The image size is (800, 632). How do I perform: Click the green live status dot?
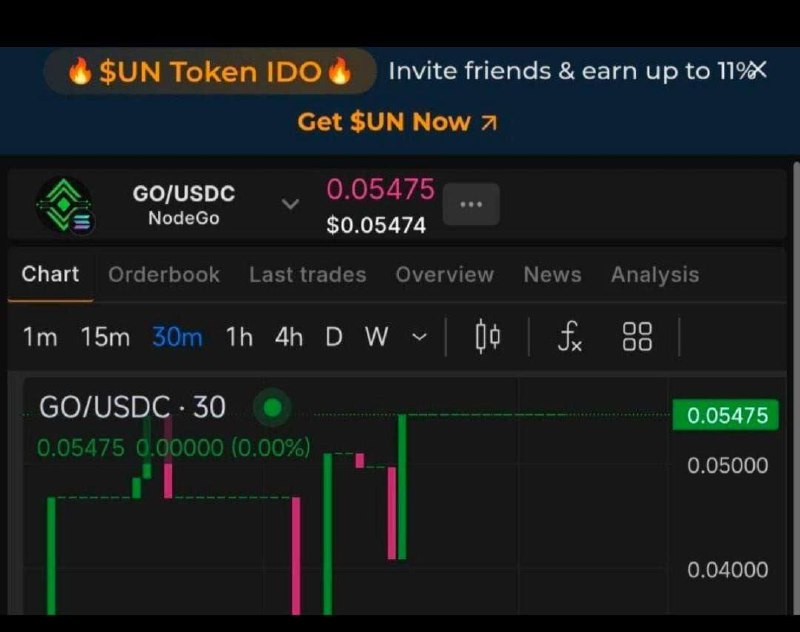(272, 407)
